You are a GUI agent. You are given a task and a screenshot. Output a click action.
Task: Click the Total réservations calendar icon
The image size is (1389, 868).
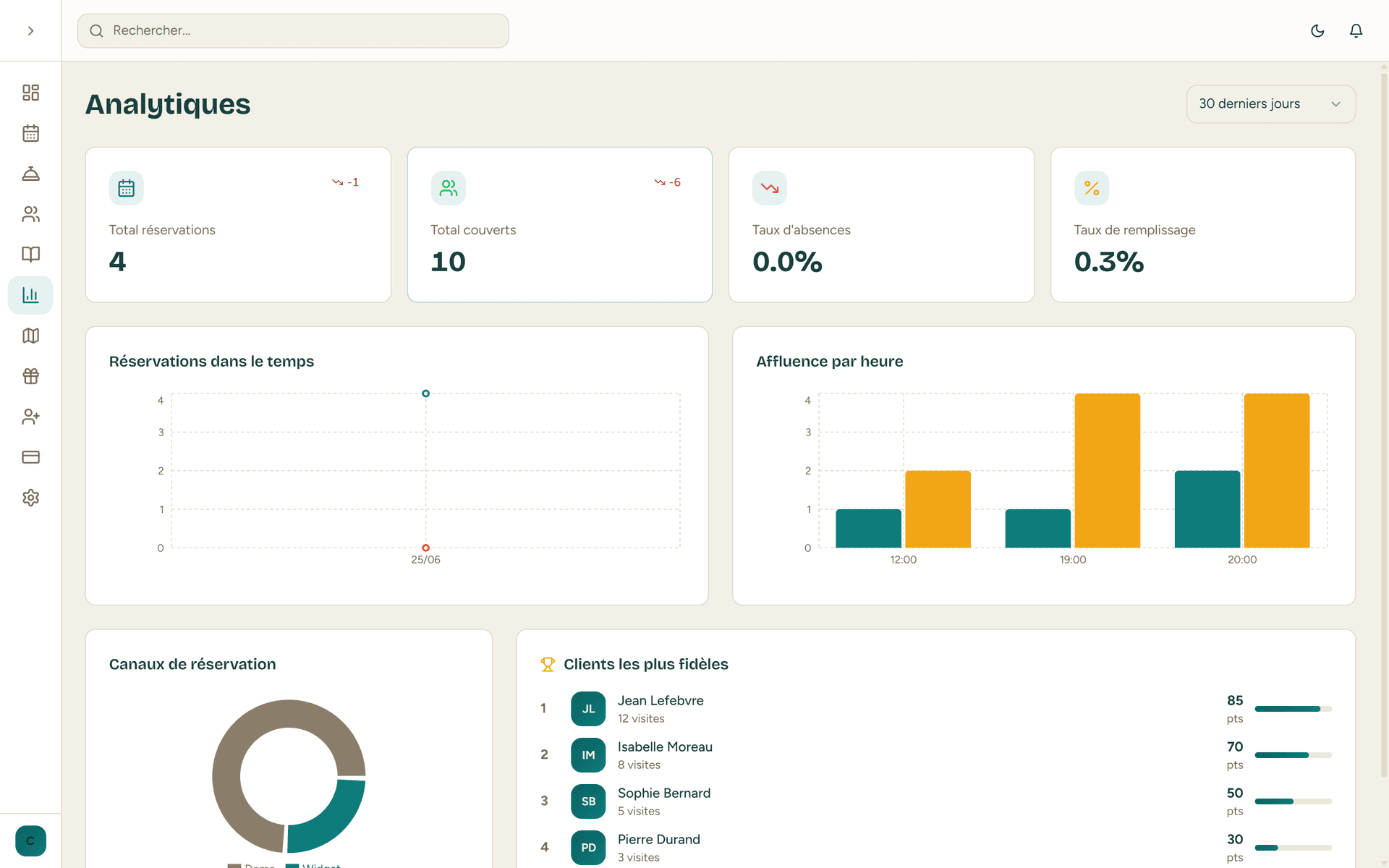126,188
